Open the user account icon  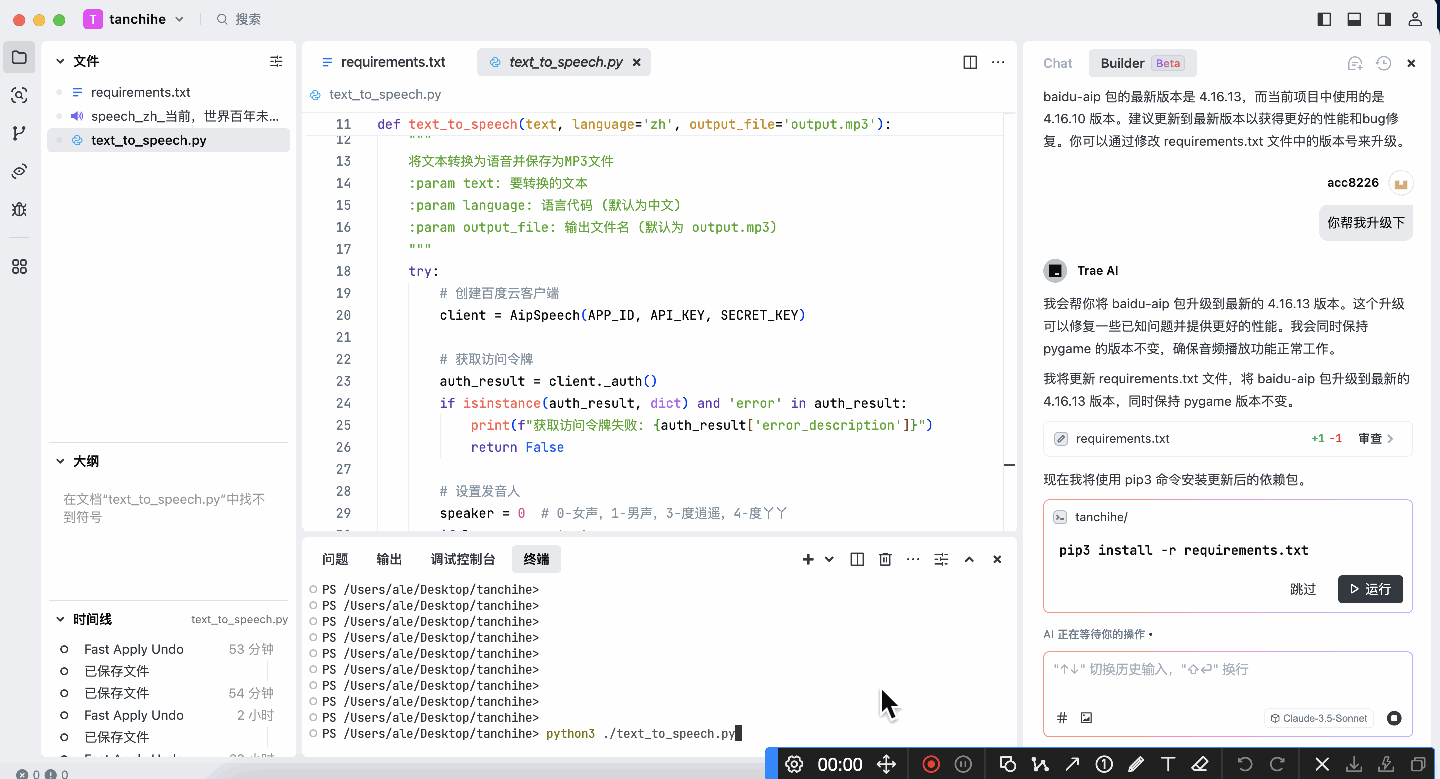tap(1415, 19)
